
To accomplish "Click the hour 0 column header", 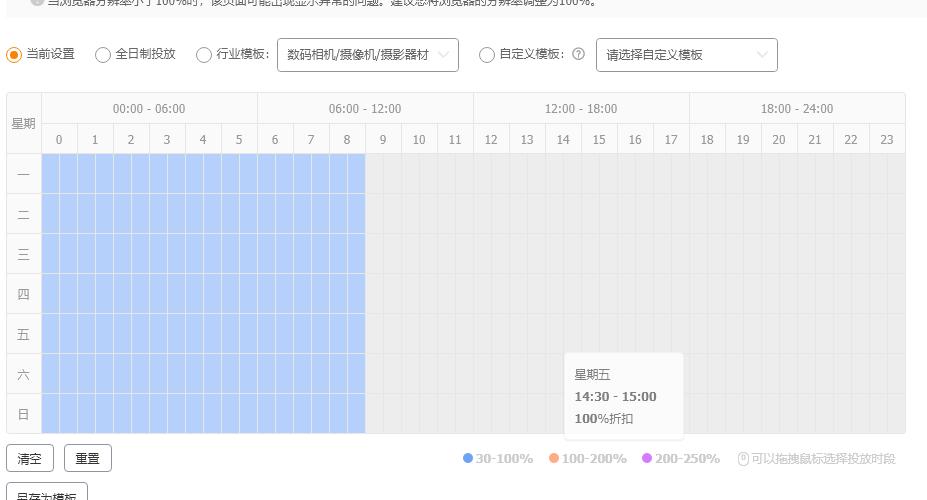I will [59, 139].
